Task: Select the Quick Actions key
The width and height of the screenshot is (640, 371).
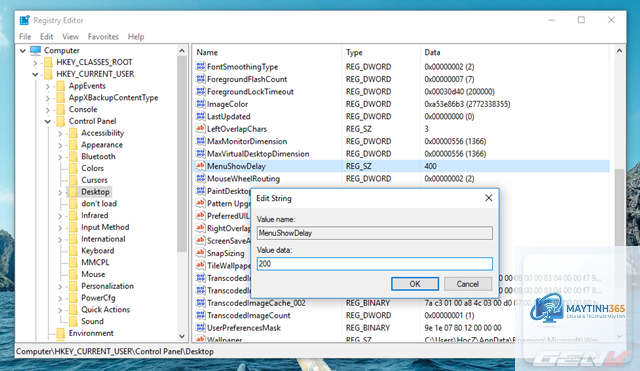Action: (x=105, y=309)
